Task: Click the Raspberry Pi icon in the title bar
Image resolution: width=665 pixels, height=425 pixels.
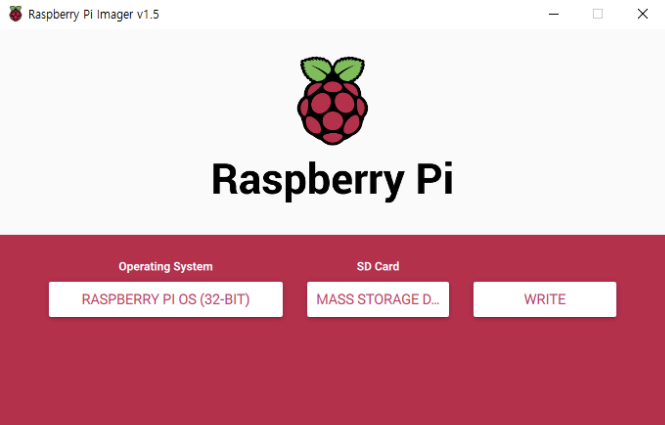Action: click(16, 14)
